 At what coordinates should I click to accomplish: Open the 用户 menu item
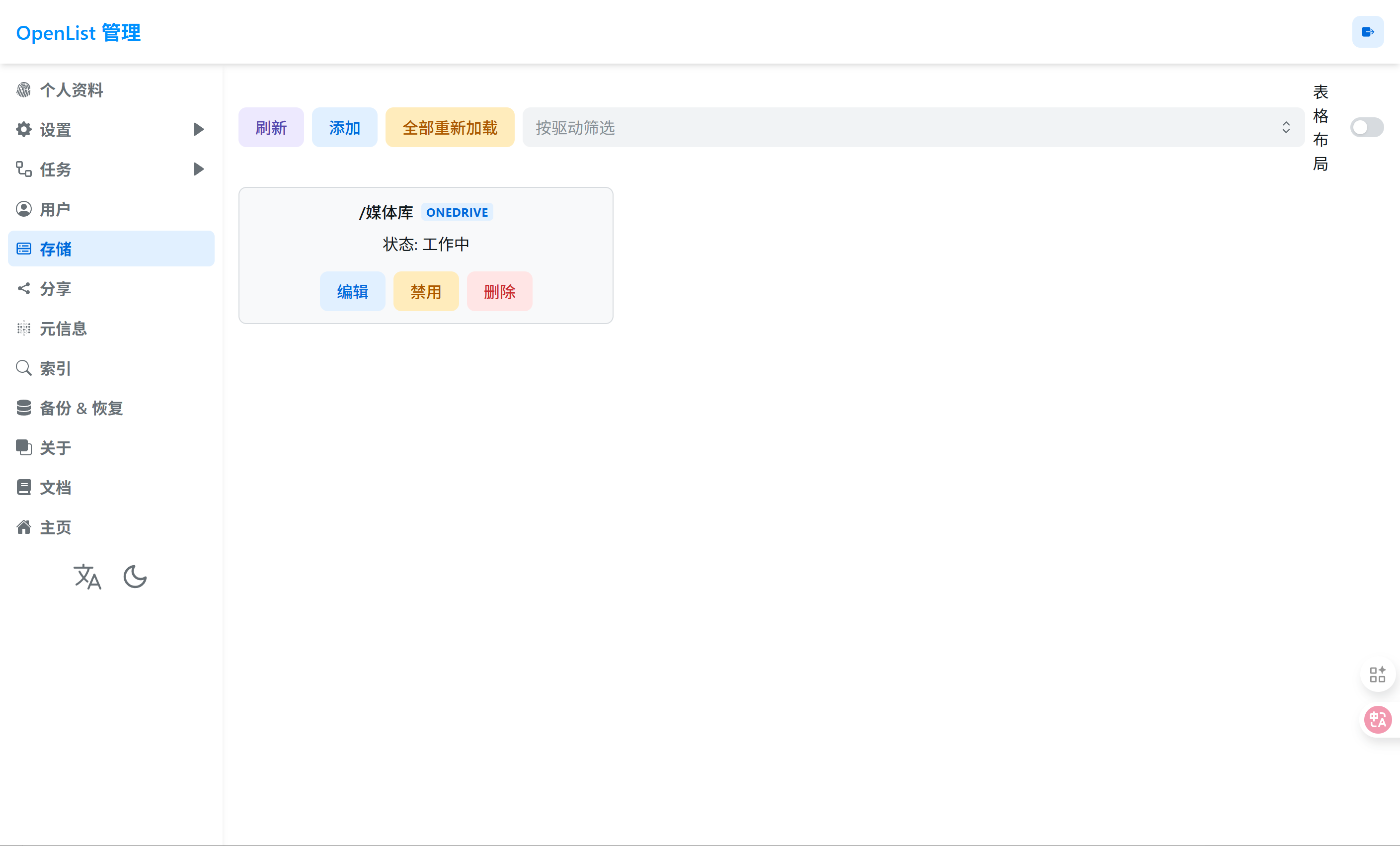point(55,209)
